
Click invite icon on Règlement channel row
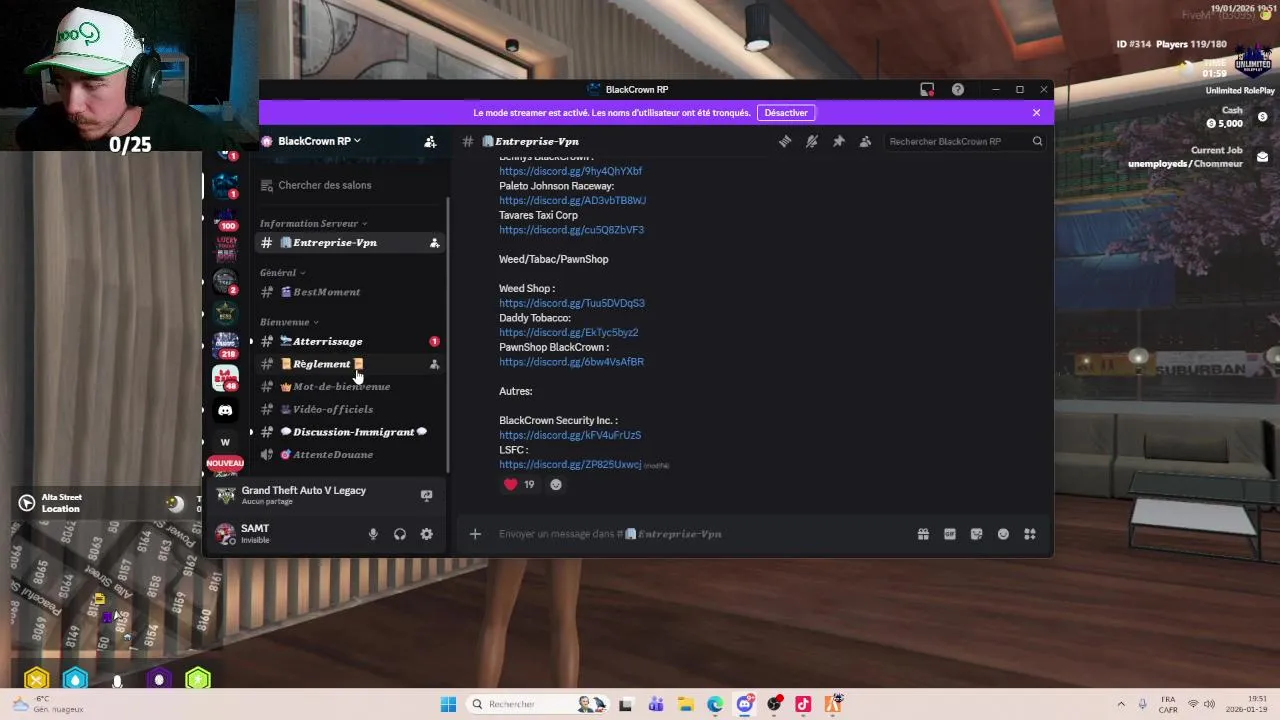click(x=434, y=364)
